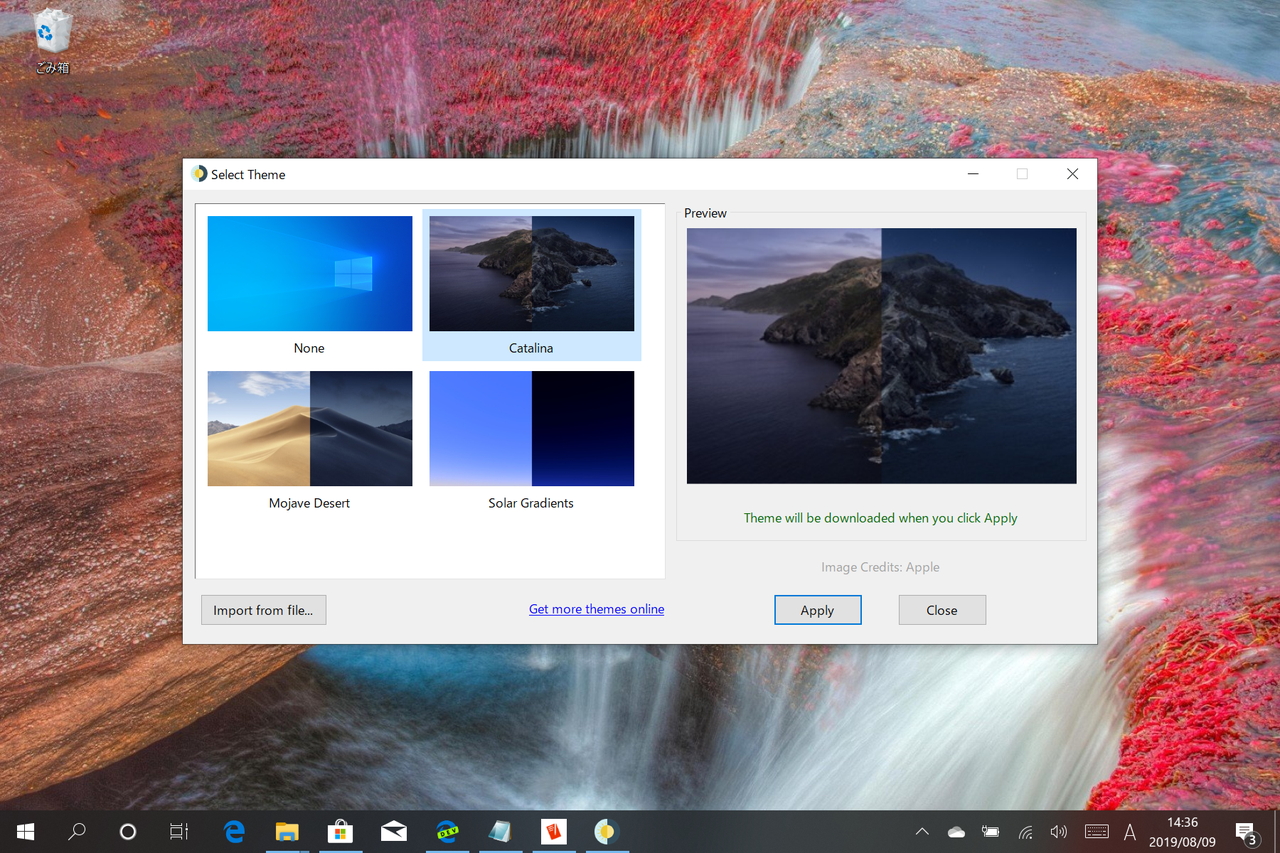Open the red Office taskbar icon
Viewport: 1280px width, 853px height.
tap(553, 831)
